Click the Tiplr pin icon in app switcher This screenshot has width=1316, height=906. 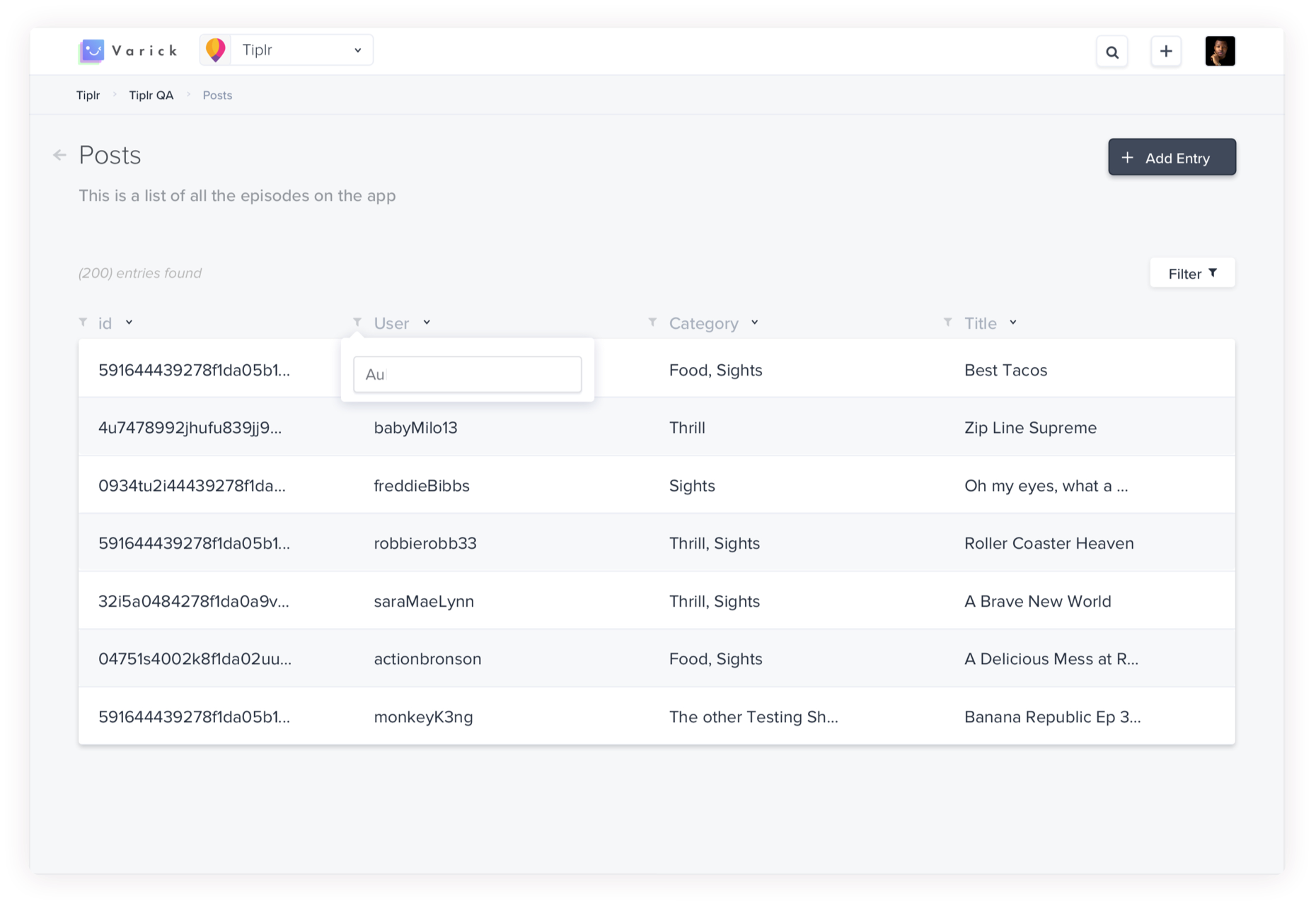click(x=215, y=50)
